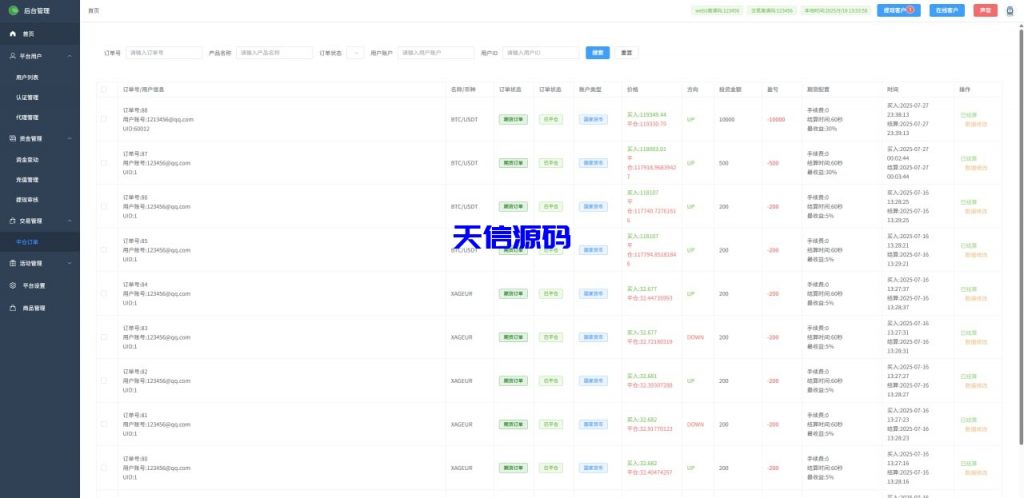Click the blue 搜索 button
This screenshot has width=1024, height=498.
coord(597,52)
